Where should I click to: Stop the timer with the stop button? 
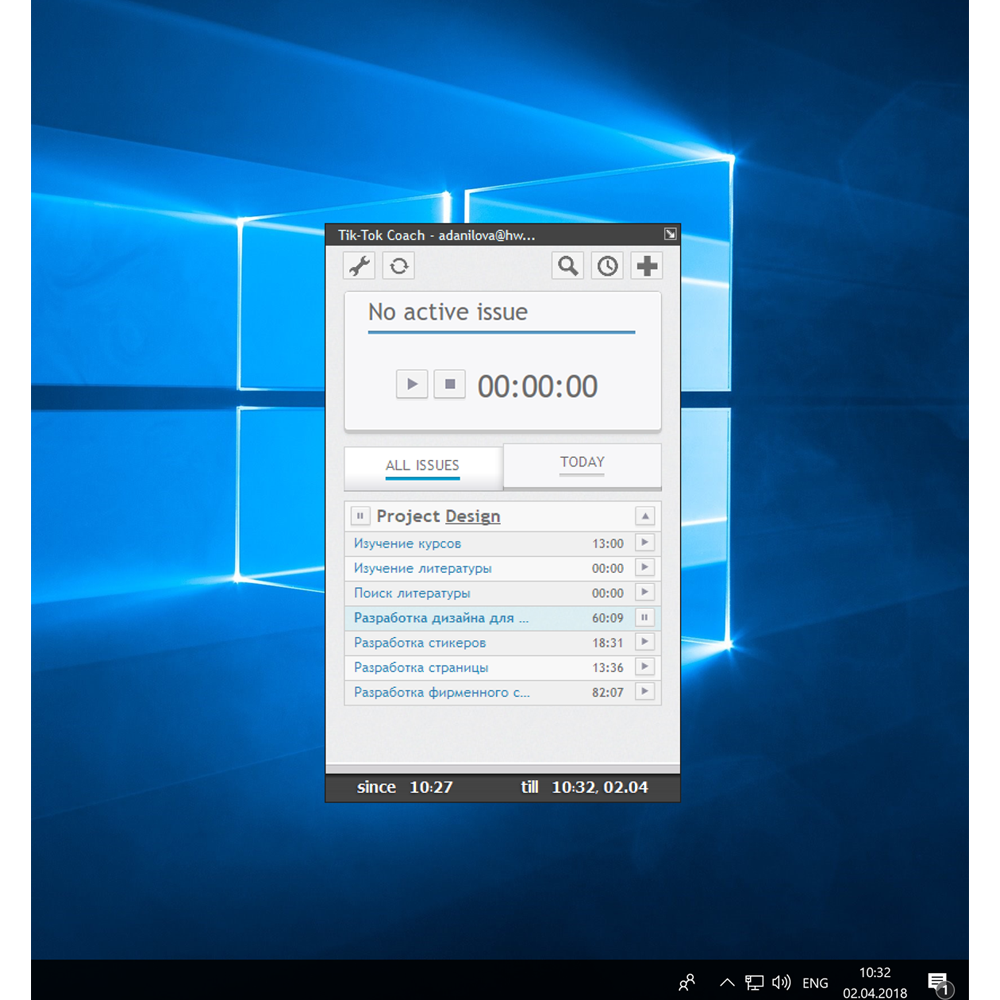click(x=449, y=384)
